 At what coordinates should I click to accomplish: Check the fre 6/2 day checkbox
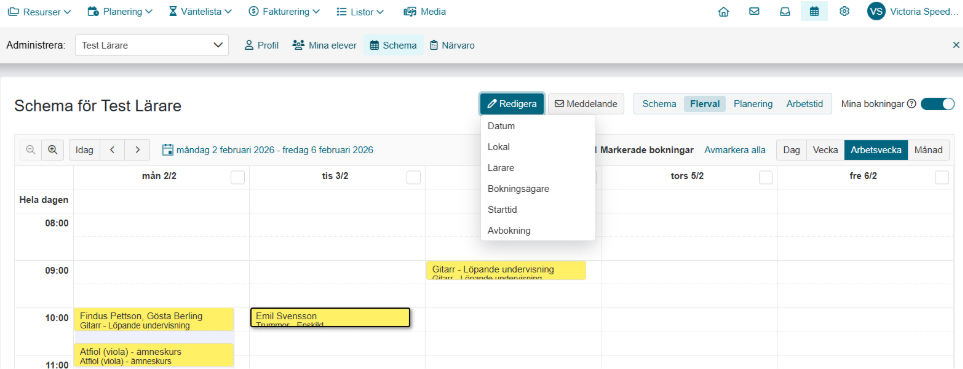coord(942,177)
